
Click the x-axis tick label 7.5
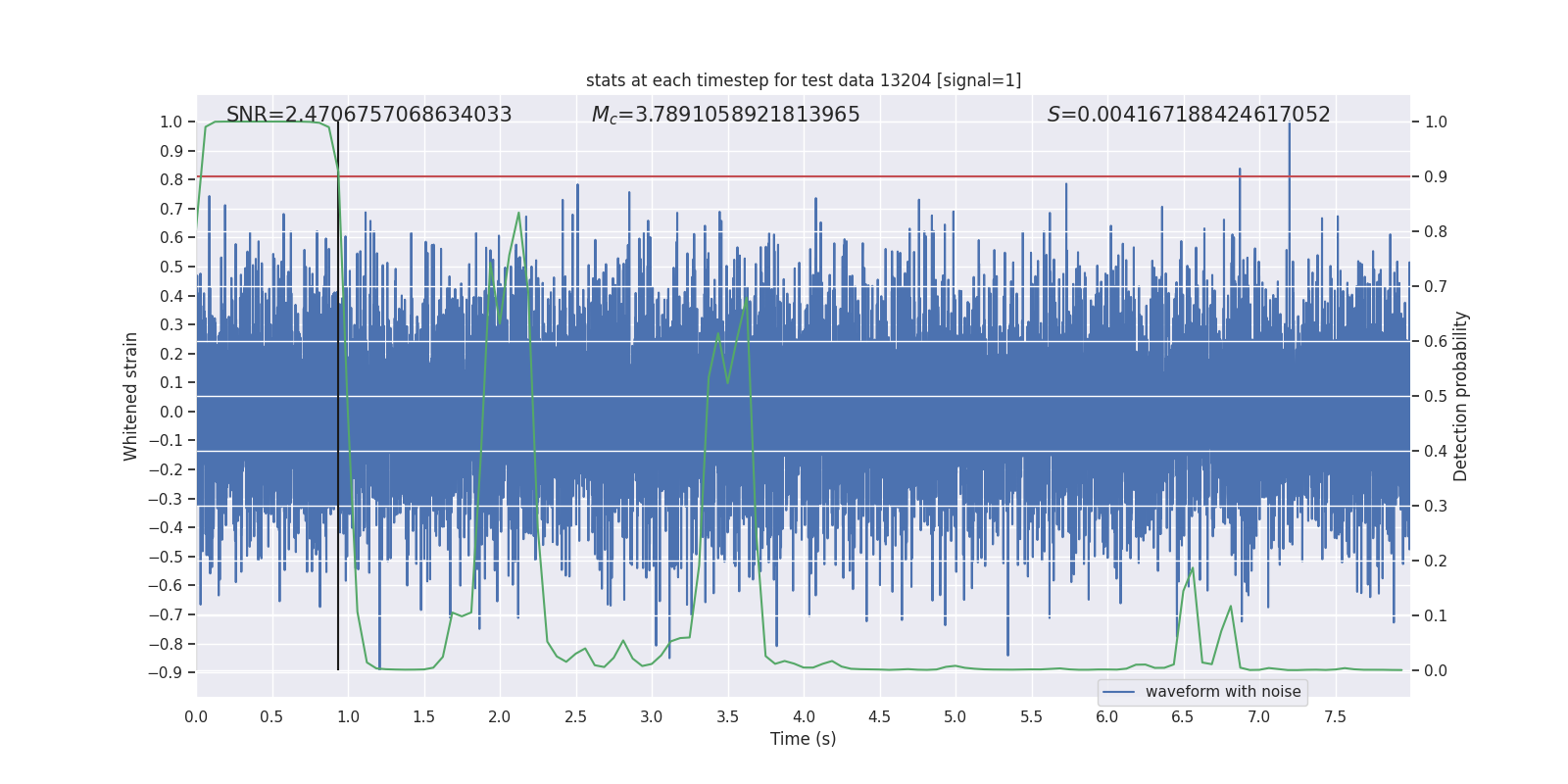(x=1335, y=717)
